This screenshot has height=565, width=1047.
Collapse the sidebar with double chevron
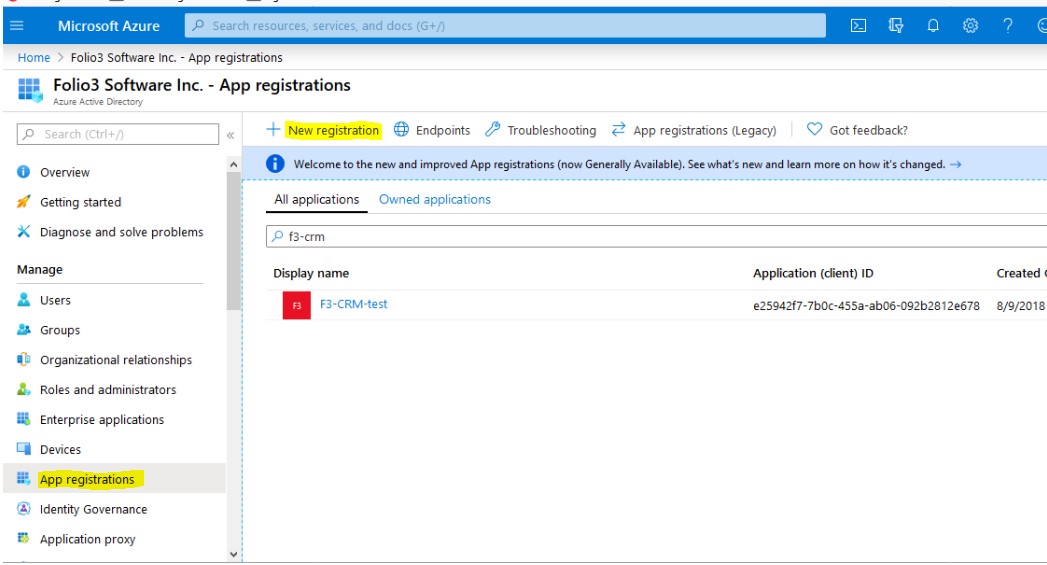(230, 135)
